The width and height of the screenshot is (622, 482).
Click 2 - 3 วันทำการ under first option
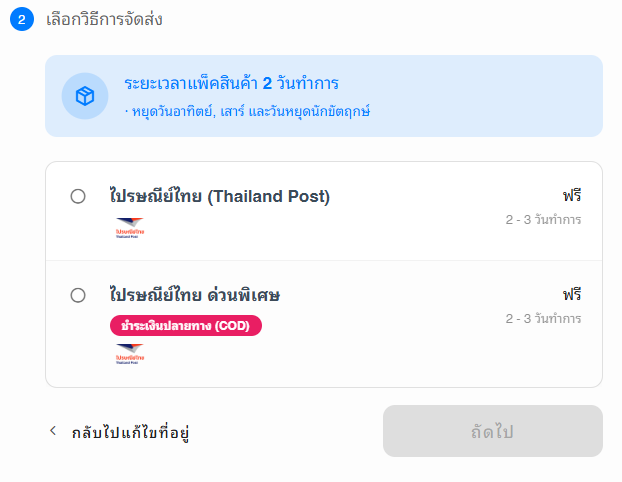[x=543, y=220]
